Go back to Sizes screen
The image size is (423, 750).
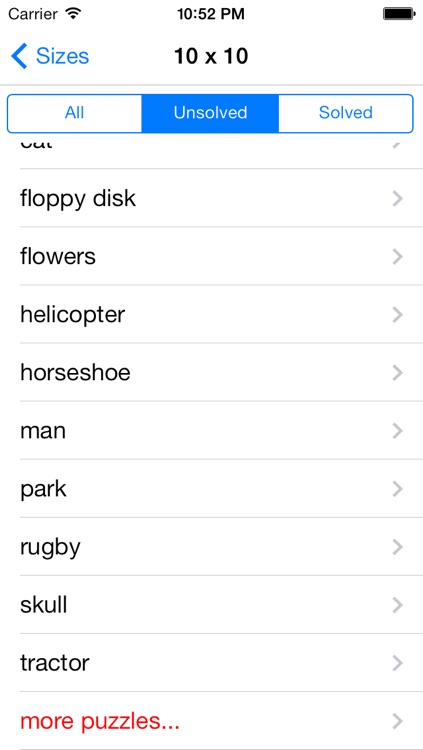click(50, 56)
